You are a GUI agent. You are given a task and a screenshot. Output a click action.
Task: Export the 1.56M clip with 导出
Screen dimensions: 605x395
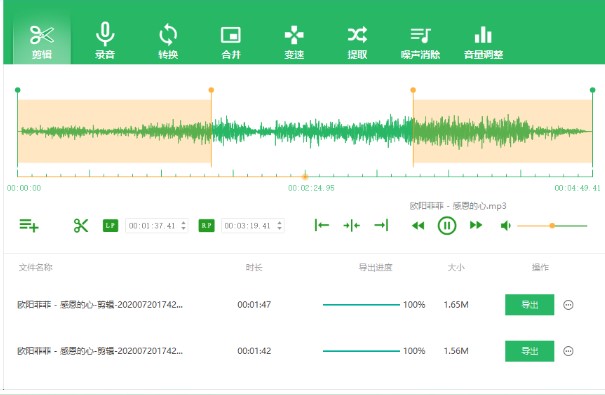[529, 351]
